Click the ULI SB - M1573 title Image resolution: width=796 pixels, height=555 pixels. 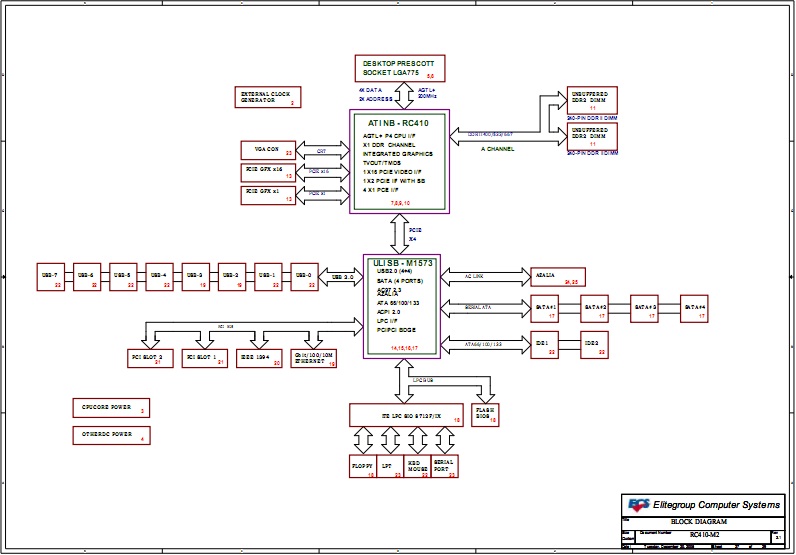[x=403, y=263]
